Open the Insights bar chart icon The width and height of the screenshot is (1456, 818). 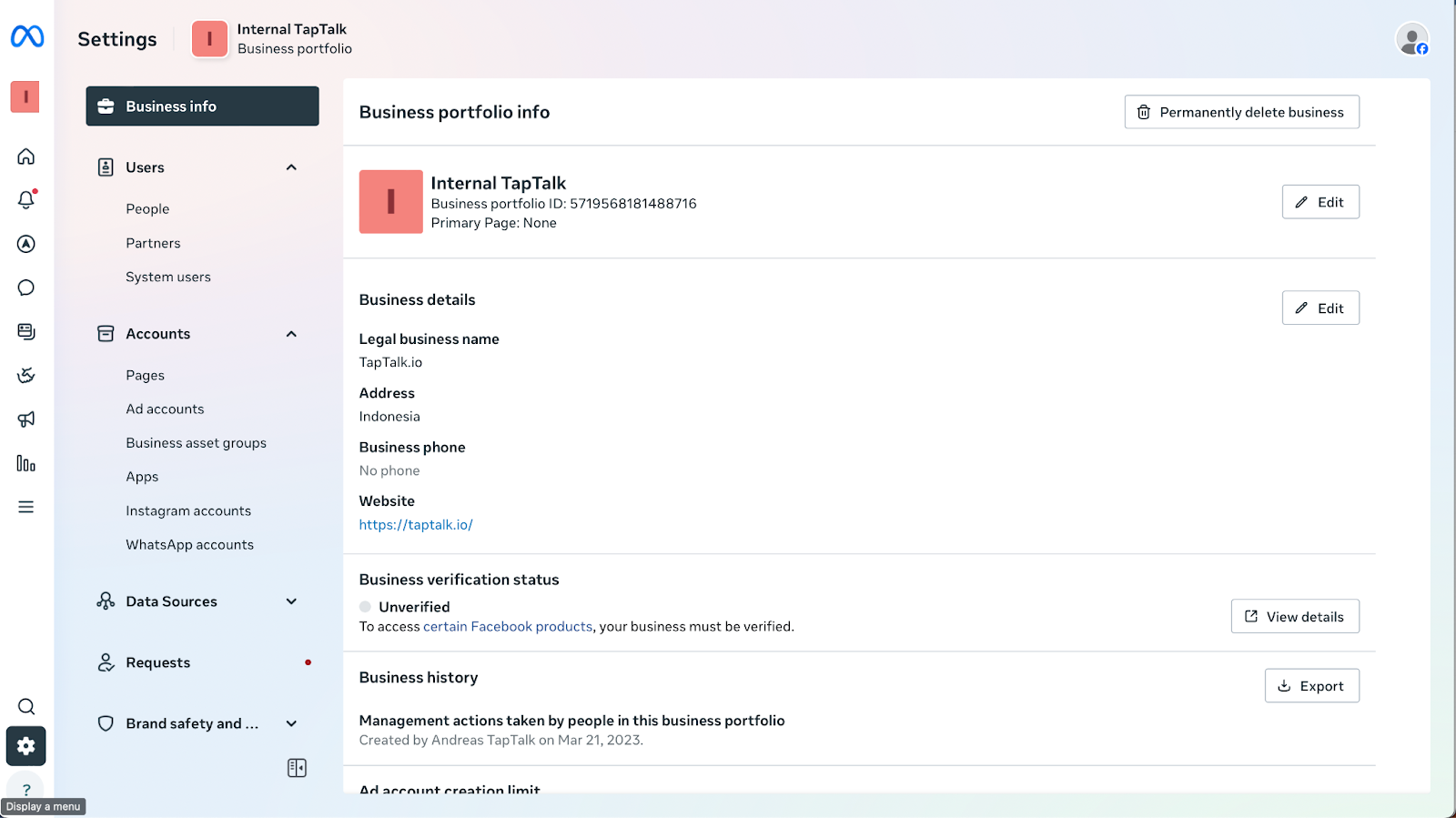pos(26,463)
